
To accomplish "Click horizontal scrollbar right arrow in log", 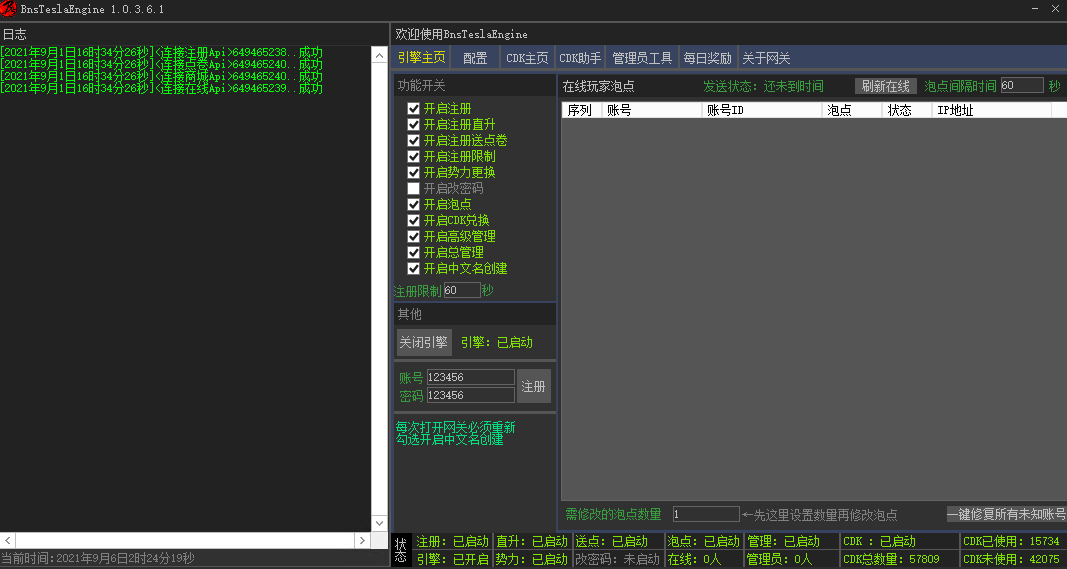I will pos(363,540).
